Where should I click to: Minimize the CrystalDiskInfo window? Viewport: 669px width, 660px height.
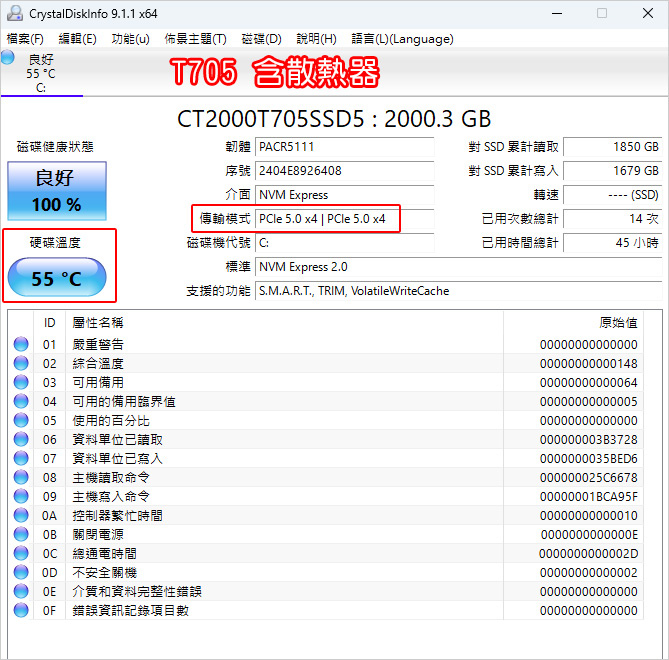557,14
